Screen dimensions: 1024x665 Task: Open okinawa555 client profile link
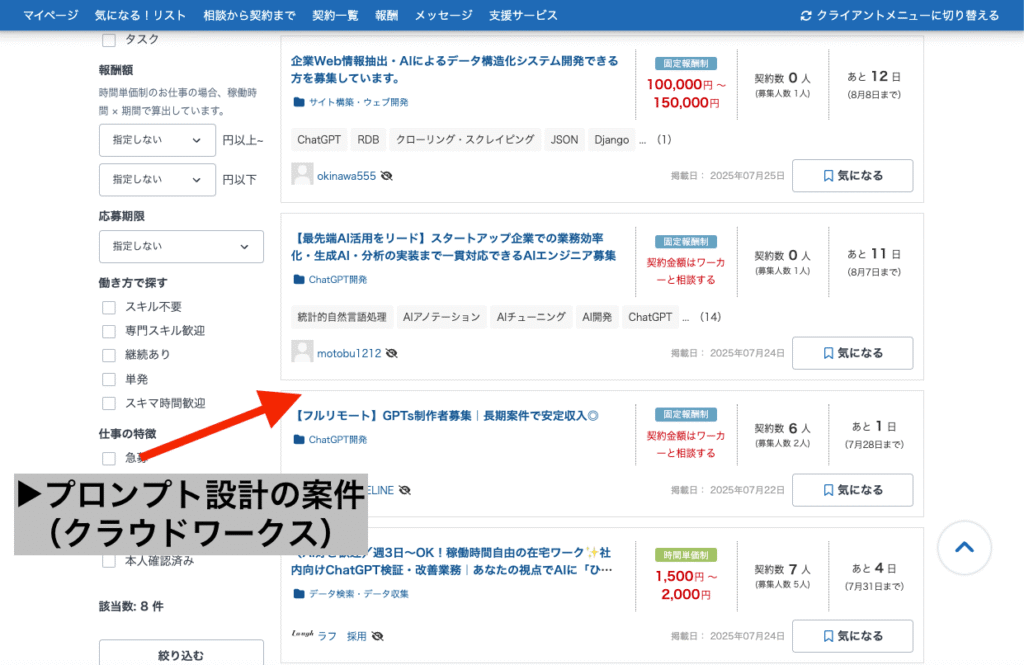tap(346, 176)
